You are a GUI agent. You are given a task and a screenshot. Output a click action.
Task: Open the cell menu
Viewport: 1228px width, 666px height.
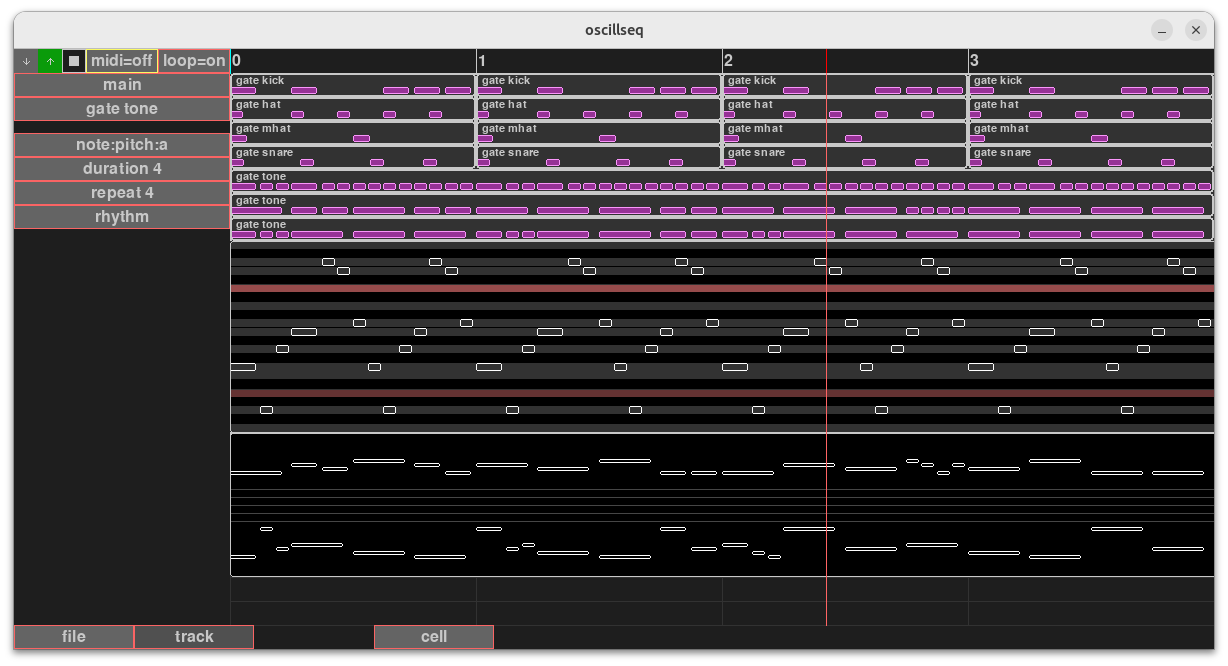point(434,637)
